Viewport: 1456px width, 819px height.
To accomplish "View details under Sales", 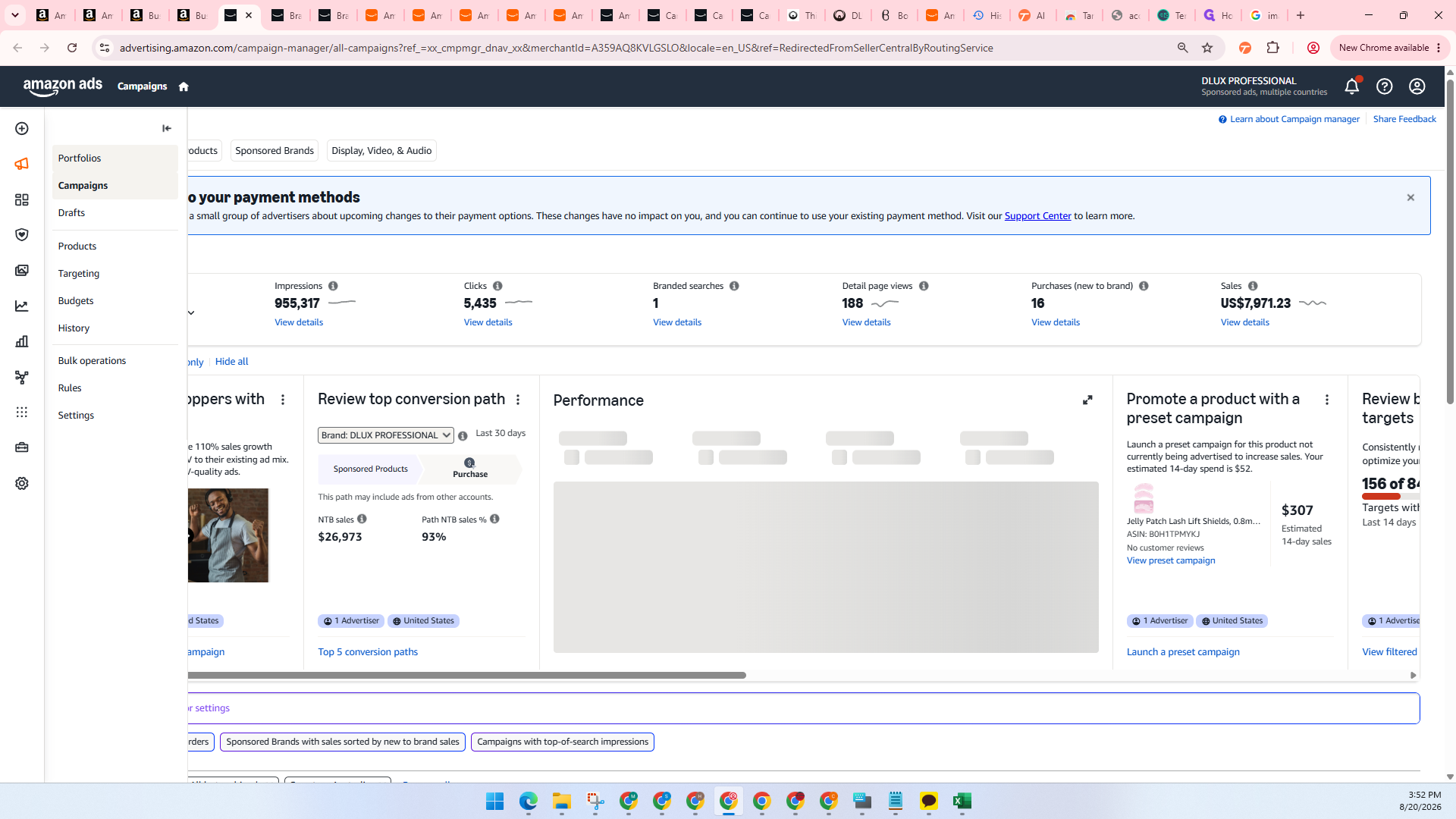I will [1244, 322].
